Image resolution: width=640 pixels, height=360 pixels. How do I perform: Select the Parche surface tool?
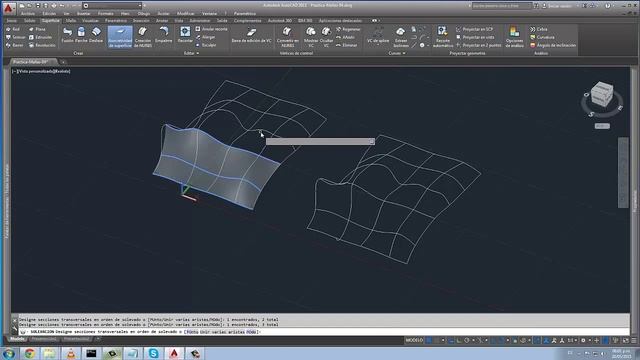tap(81, 35)
